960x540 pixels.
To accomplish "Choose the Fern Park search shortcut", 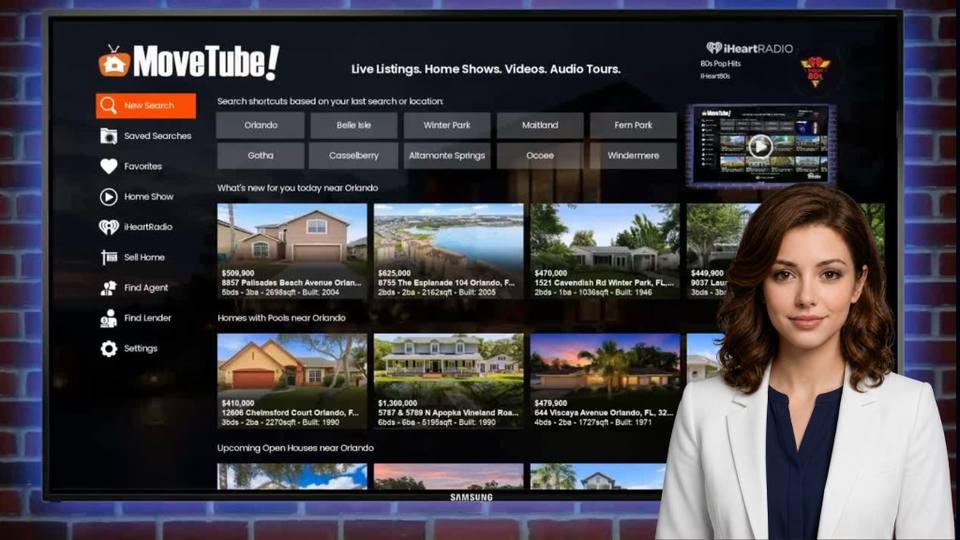I will point(633,125).
